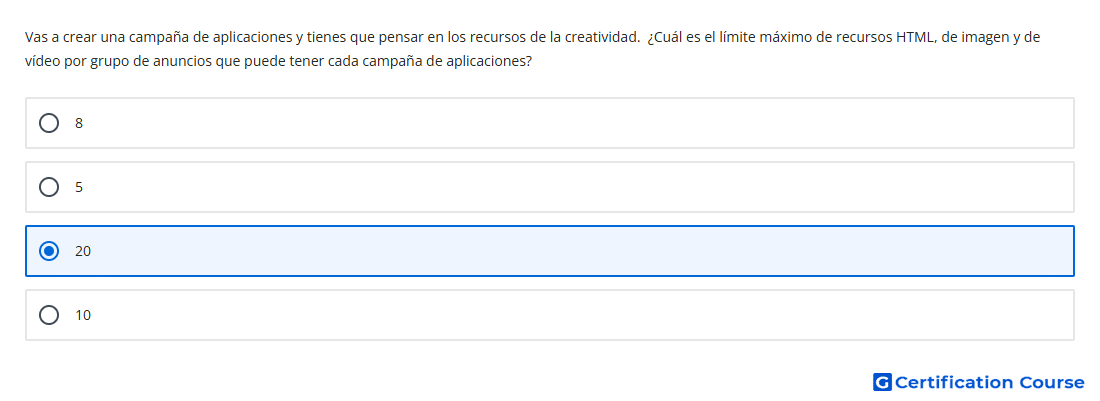Open the Certification Course link text
The height and width of the screenshot is (401, 1100).
click(x=989, y=382)
